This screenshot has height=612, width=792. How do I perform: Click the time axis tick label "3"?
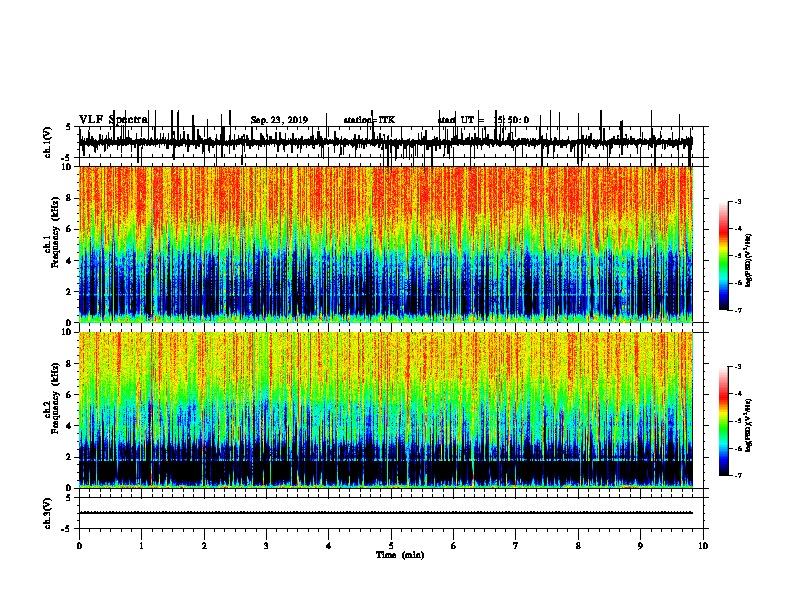tap(266, 546)
